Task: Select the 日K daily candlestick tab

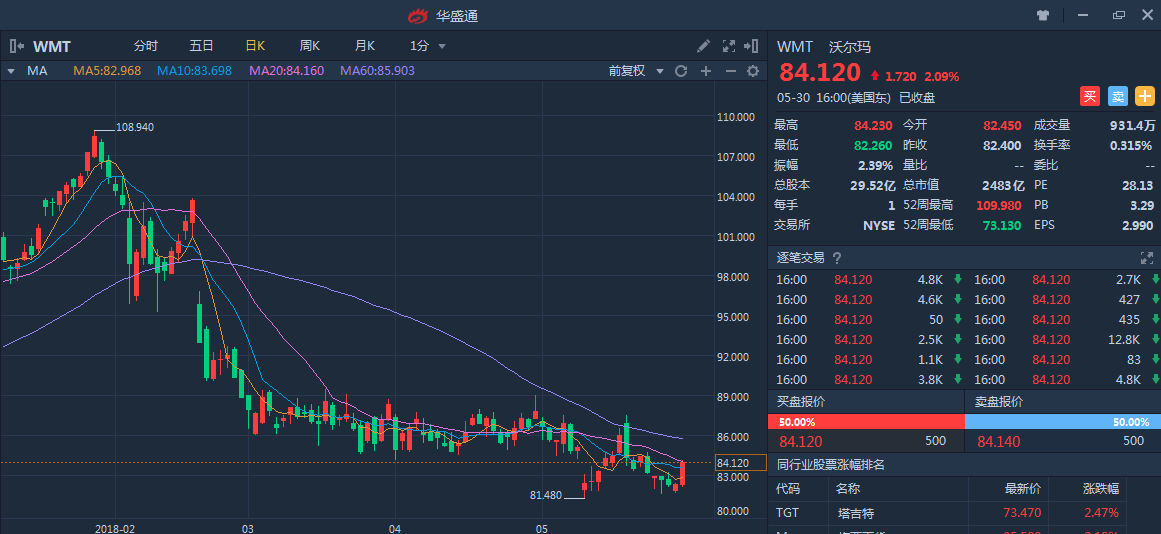Action: pyautogui.click(x=255, y=46)
